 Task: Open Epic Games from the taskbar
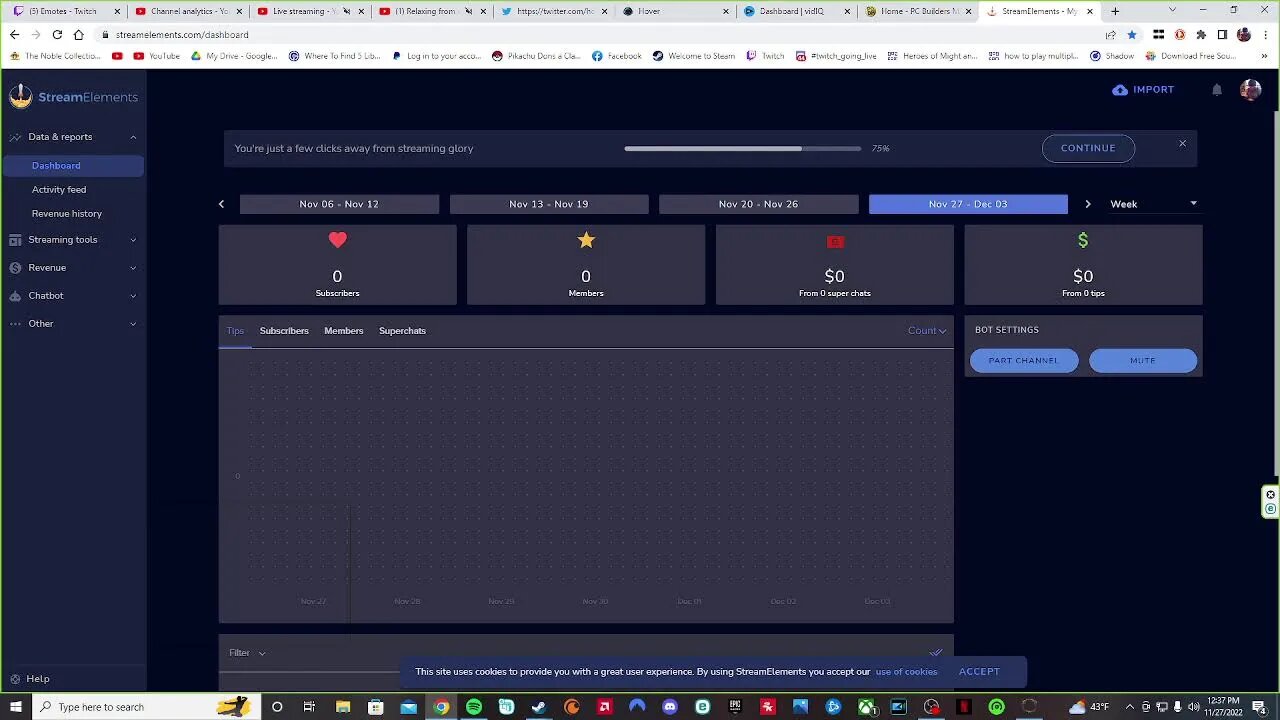(x=735, y=707)
